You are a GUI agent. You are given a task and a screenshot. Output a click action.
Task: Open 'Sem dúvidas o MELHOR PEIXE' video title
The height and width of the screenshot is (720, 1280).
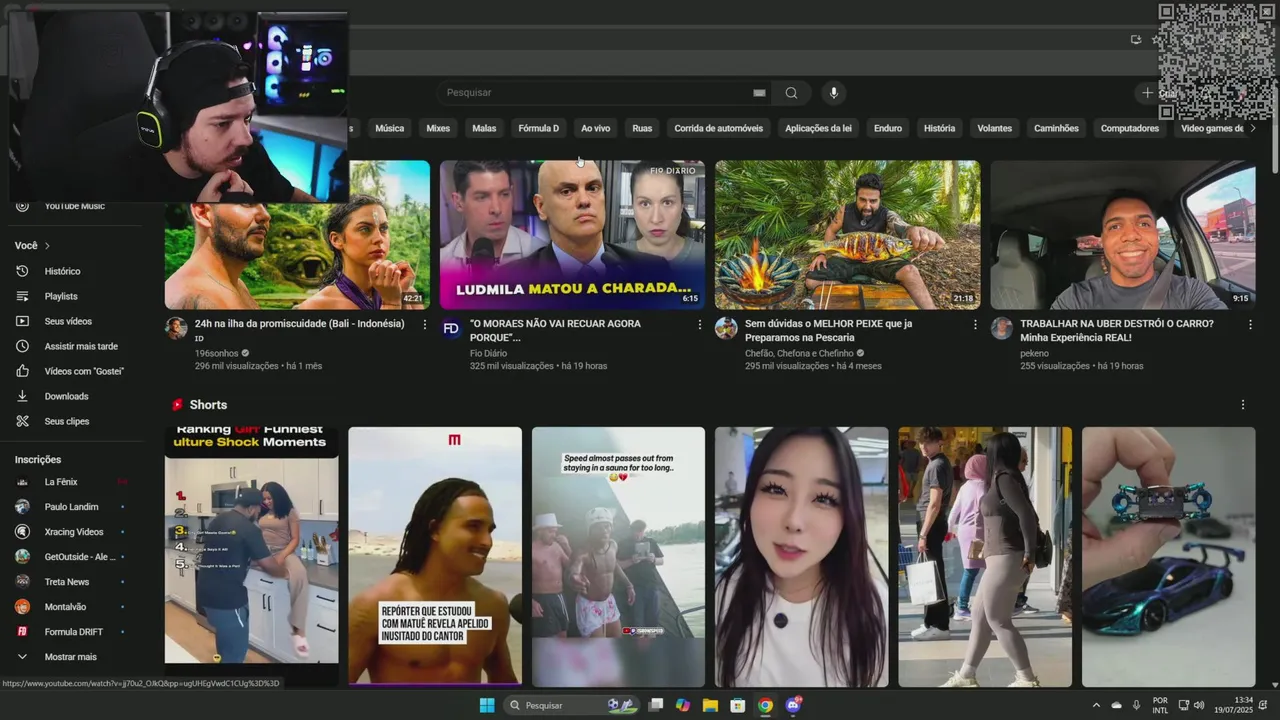click(x=829, y=330)
